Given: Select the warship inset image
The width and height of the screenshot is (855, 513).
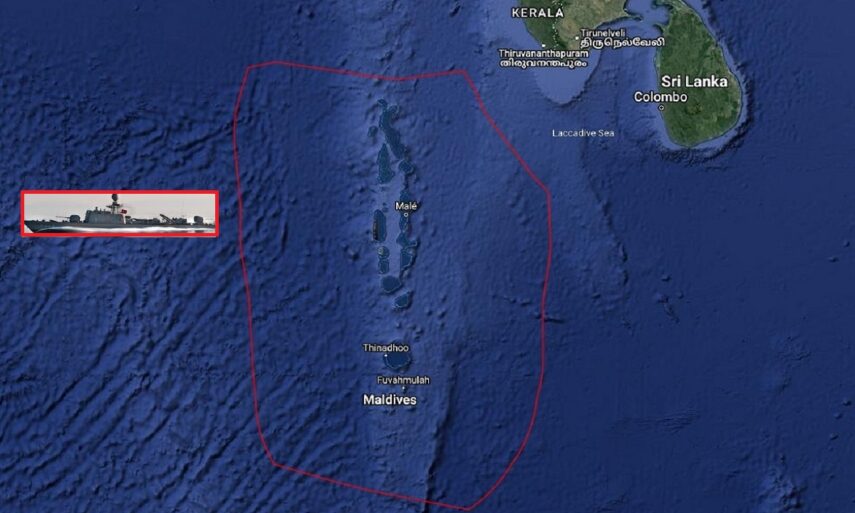Looking at the screenshot, I should 120,213.
